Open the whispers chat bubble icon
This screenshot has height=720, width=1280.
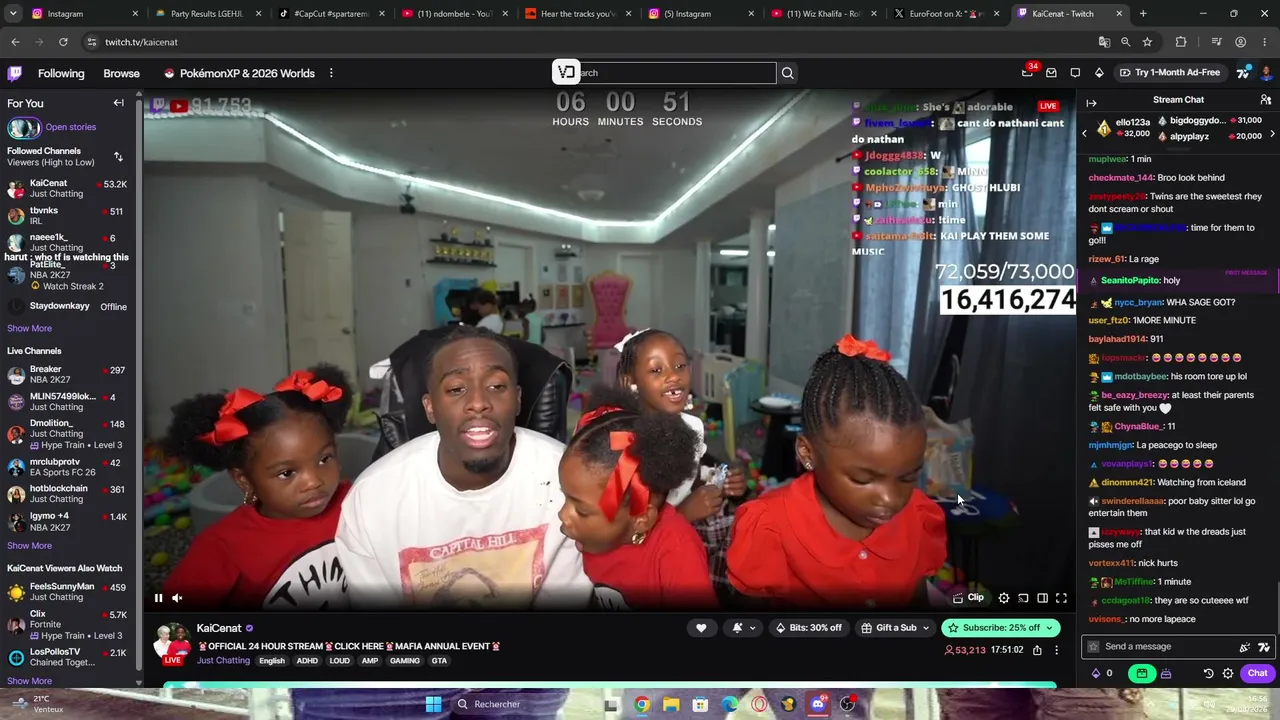(x=1075, y=73)
